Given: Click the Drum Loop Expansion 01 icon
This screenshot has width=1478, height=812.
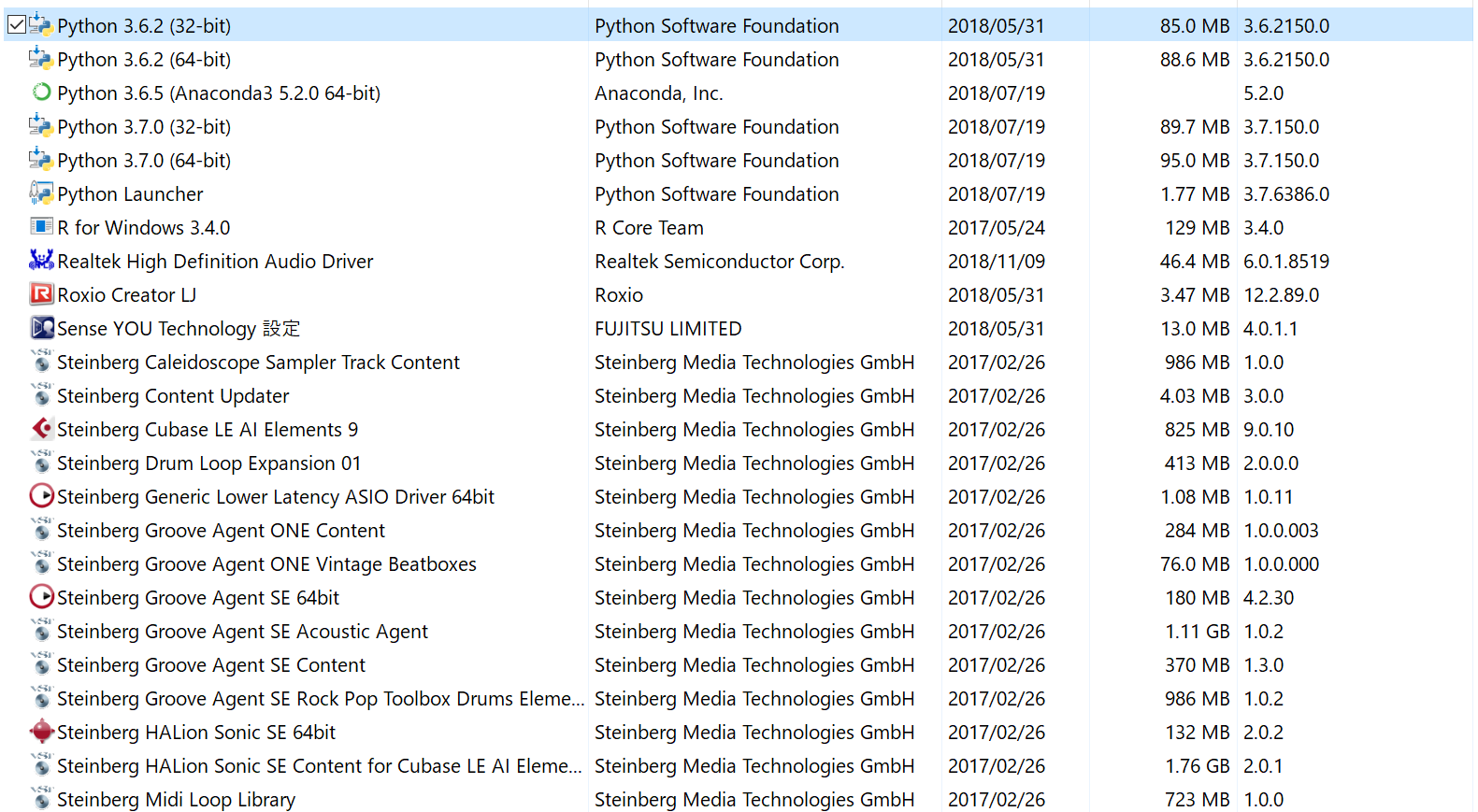Looking at the screenshot, I should click(x=41, y=463).
